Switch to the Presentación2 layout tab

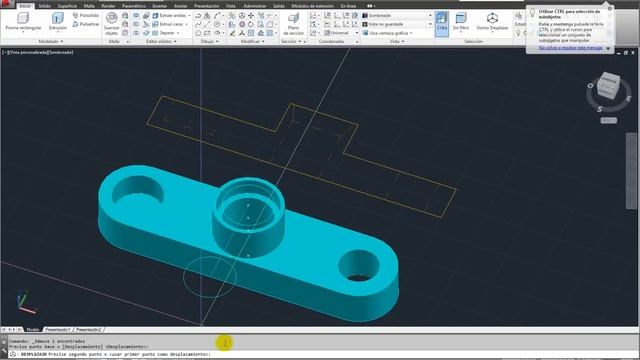(89, 329)
